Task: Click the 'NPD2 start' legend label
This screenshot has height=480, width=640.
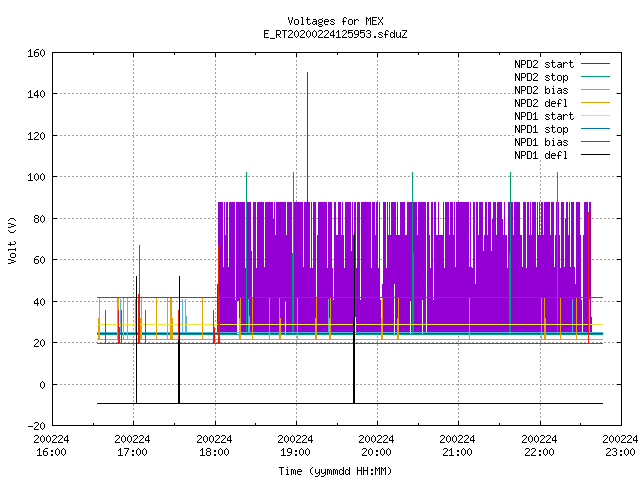Action: point(544,64)
